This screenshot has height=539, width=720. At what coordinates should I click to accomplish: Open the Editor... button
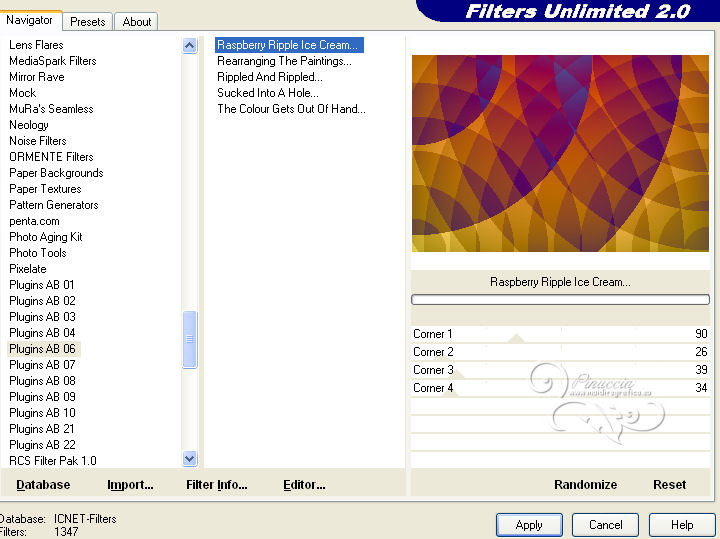[304, 485]
